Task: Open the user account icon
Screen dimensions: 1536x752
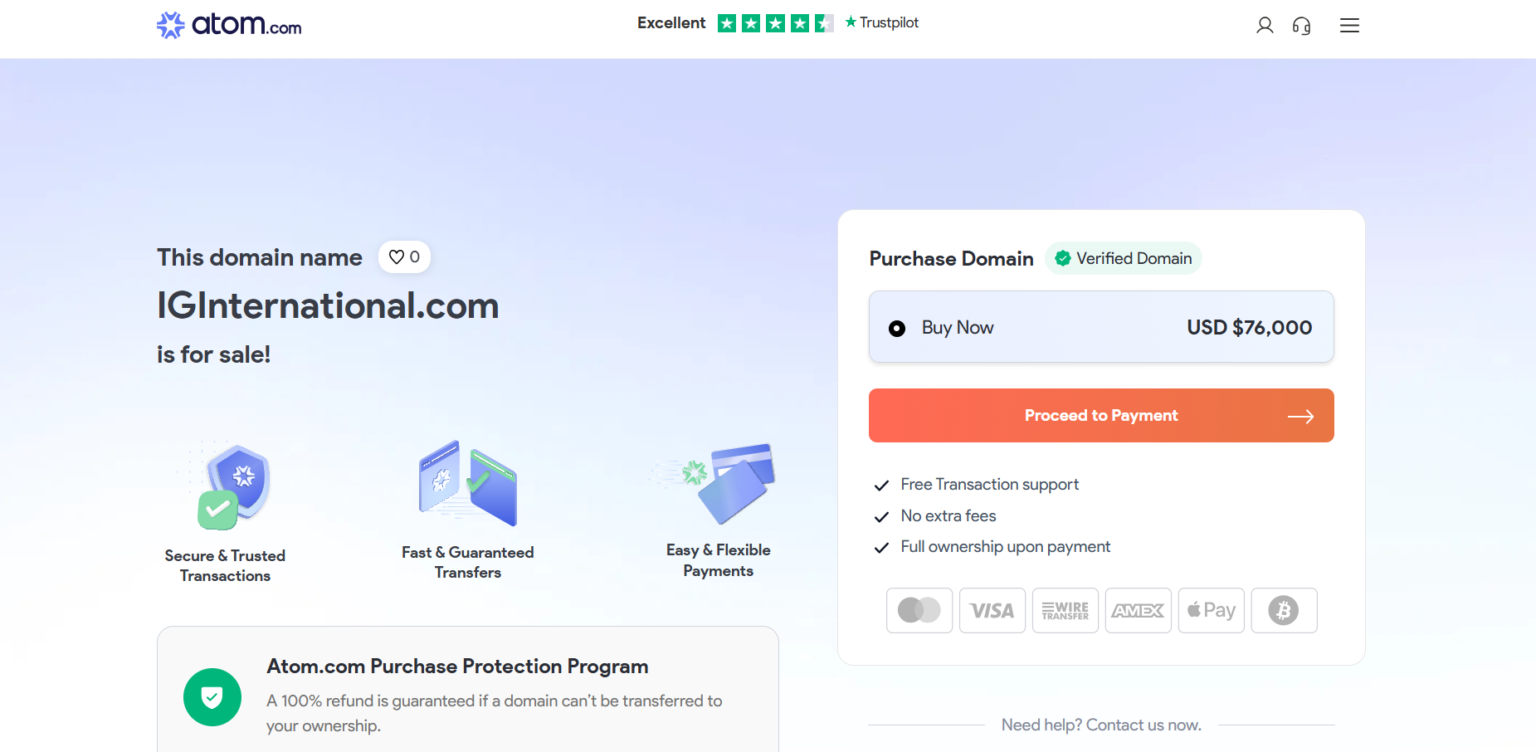Action: [1265, 26]
